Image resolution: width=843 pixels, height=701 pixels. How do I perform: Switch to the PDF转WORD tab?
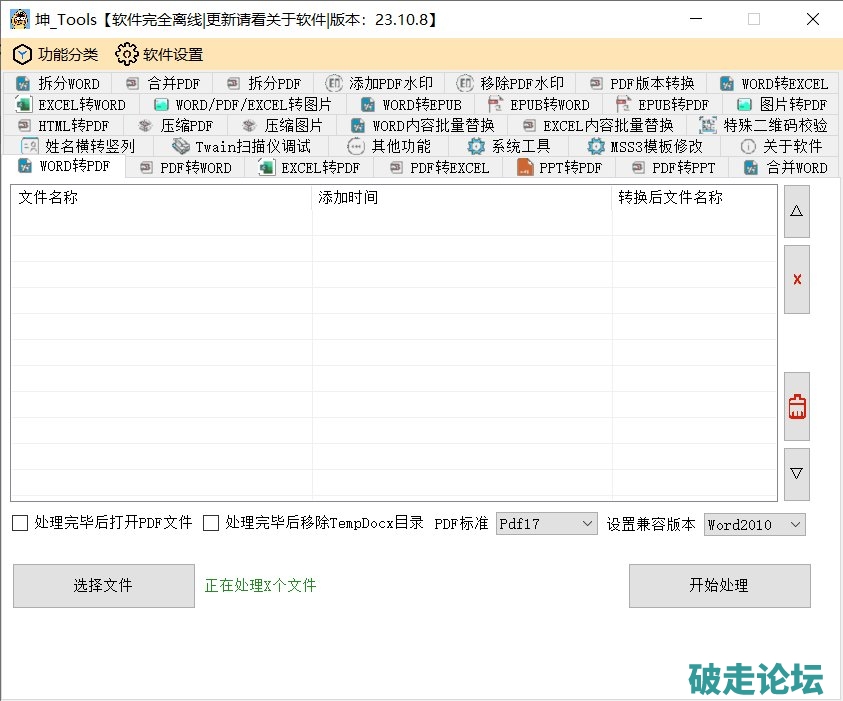coord(185,168)
